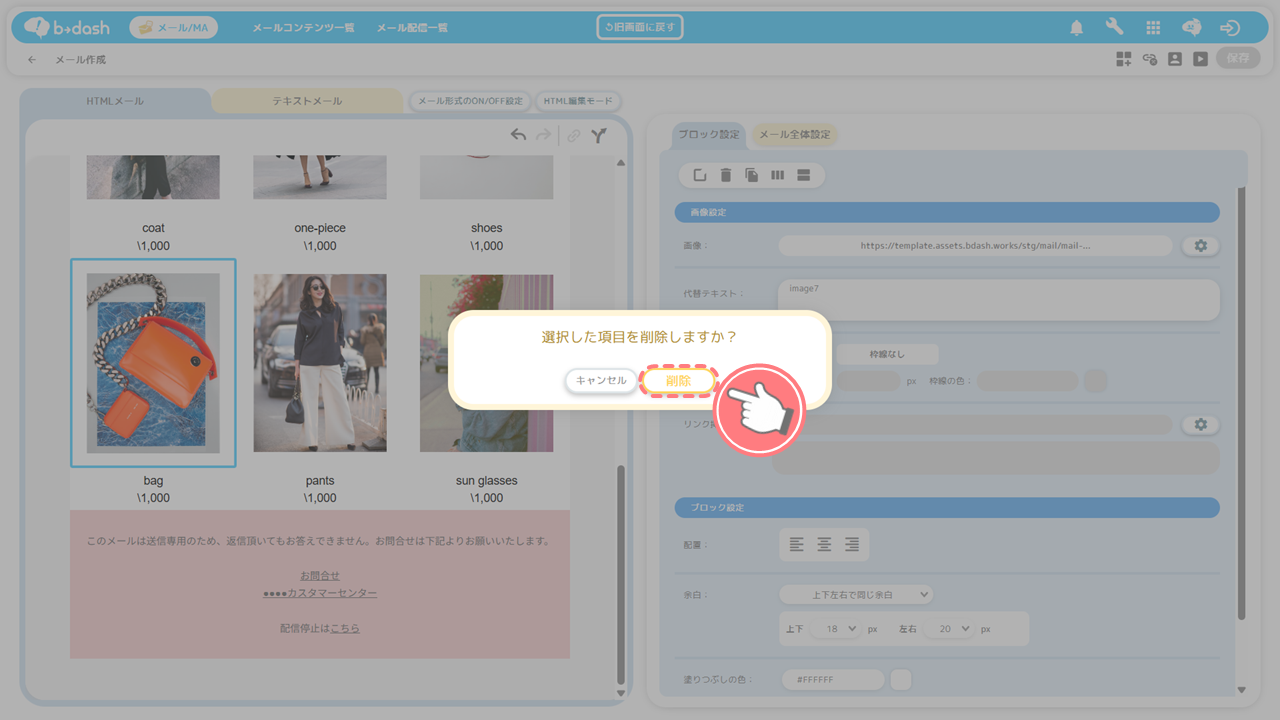This screenshot has width=1280, height=720.
Task: Click the undo arrow icon
Action: [x=518, y=135]
